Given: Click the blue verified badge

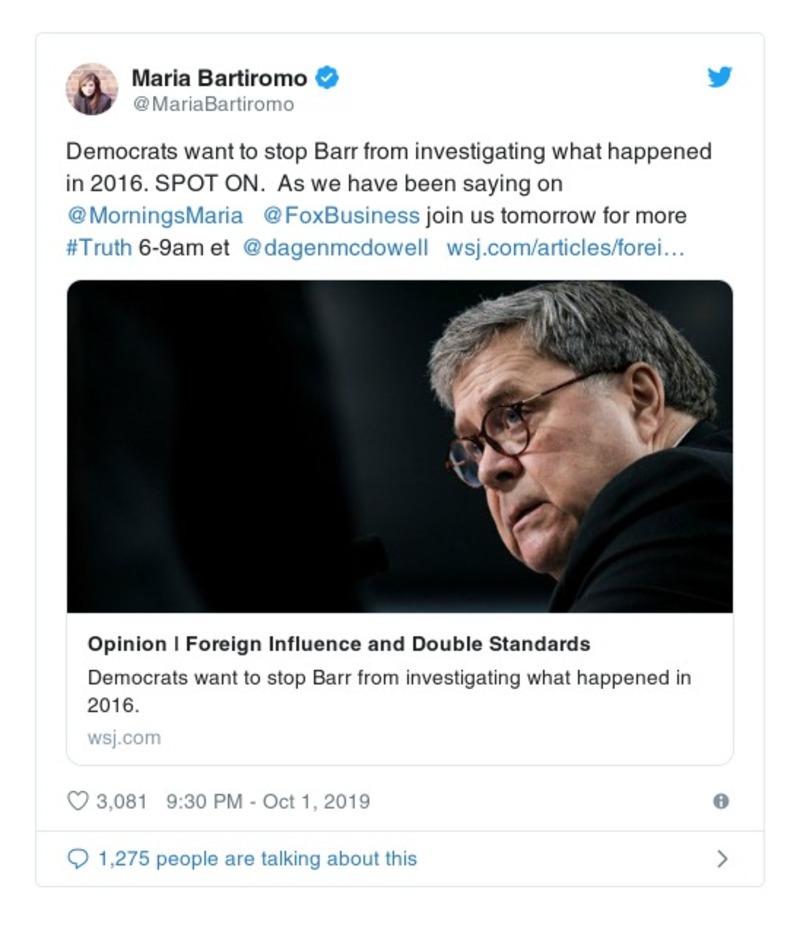Looking at the screenshot, I should [327, 77].
